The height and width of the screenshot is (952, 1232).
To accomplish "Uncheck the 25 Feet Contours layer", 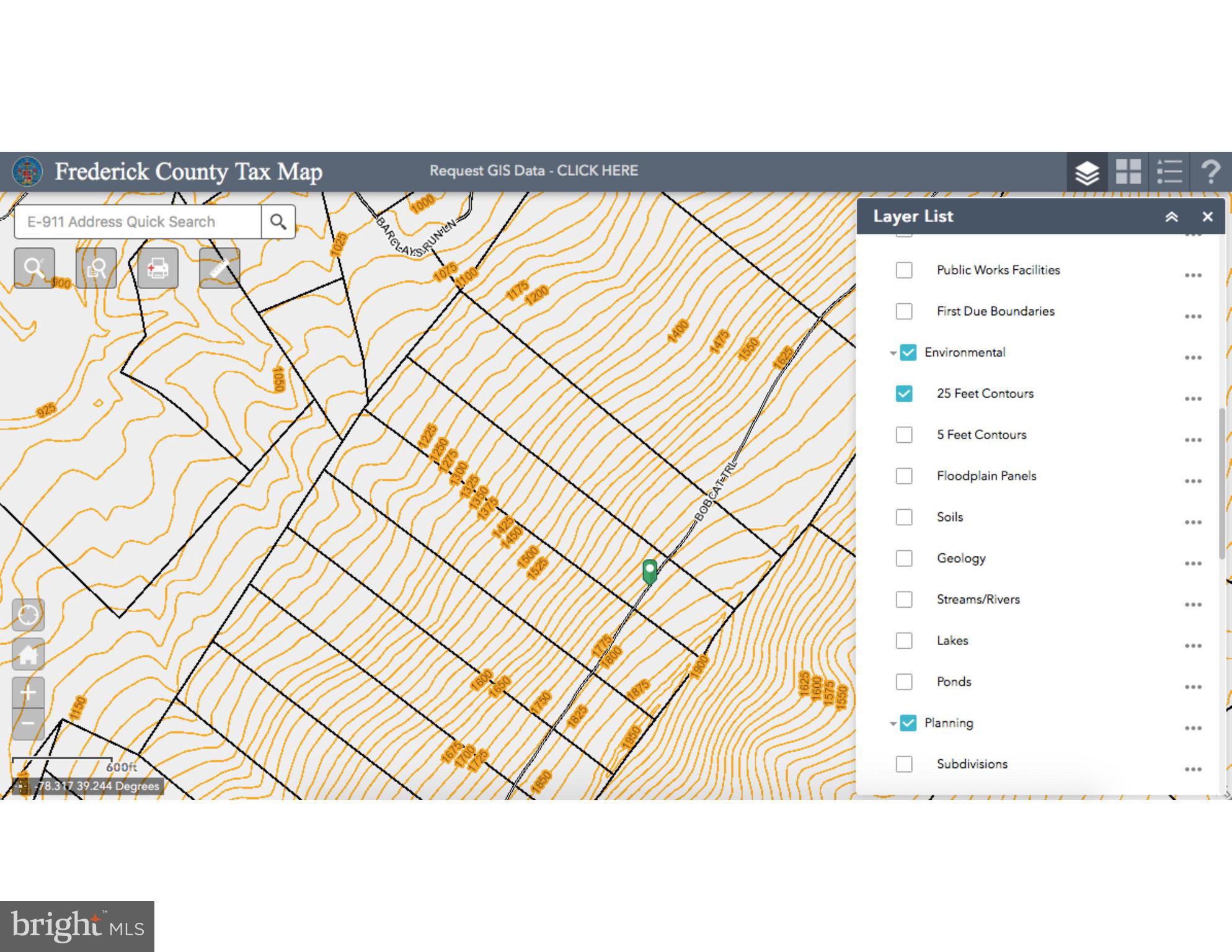I will [904, 394].
